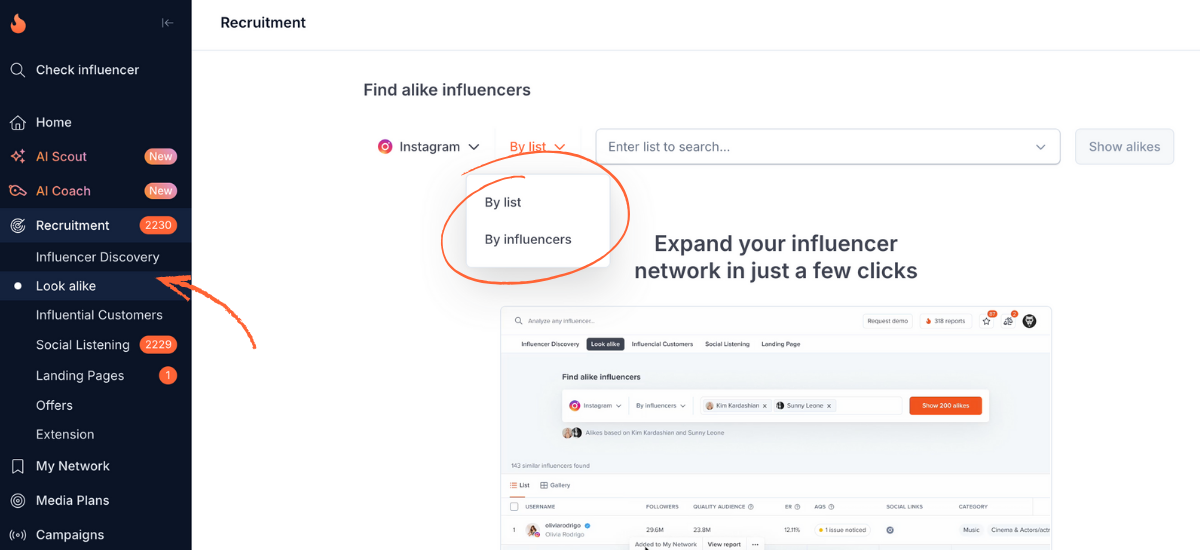Expand the list search dropdown arrow

point(1040,147)
